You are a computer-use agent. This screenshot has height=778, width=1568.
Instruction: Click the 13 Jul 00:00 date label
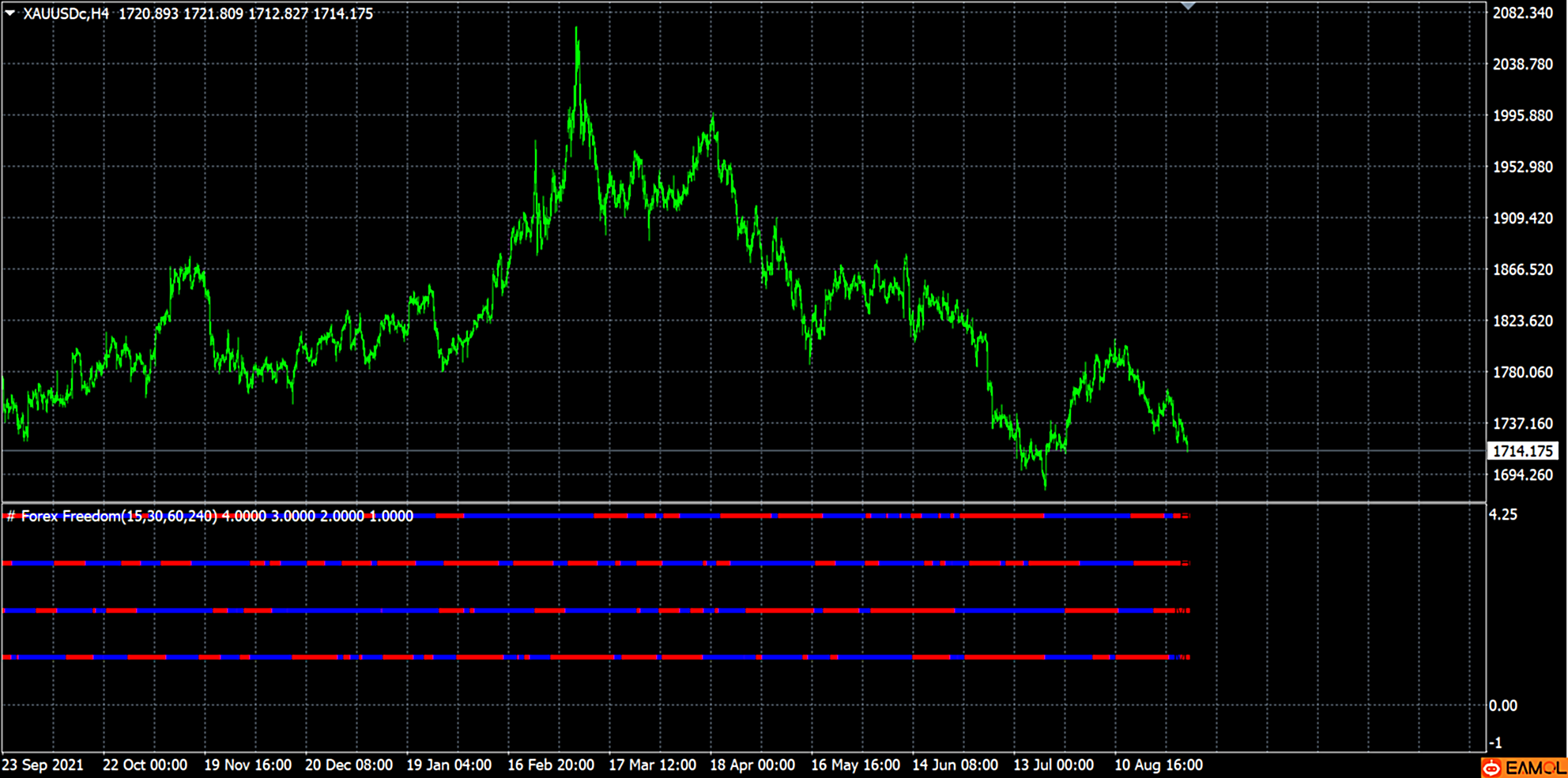(1053, 765)
